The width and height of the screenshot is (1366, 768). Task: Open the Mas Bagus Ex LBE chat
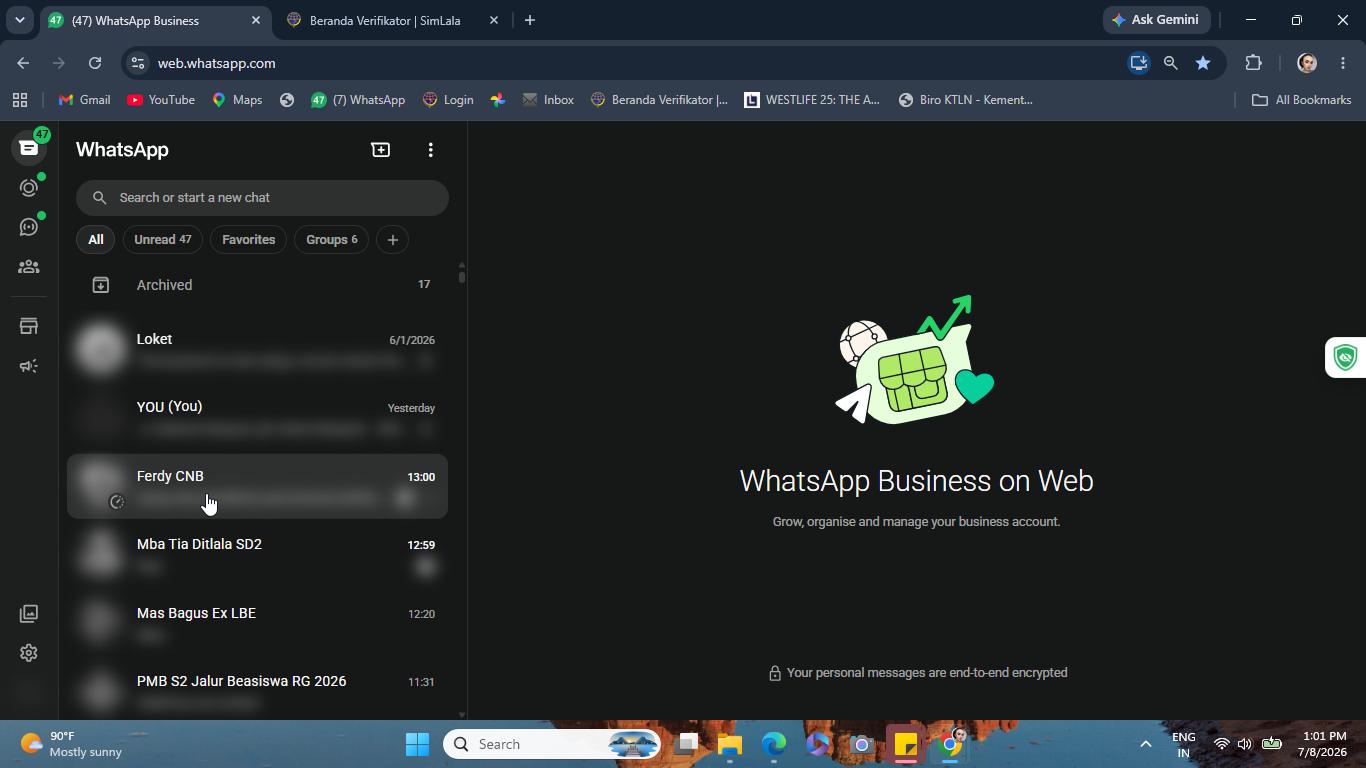tap(258, 623)
